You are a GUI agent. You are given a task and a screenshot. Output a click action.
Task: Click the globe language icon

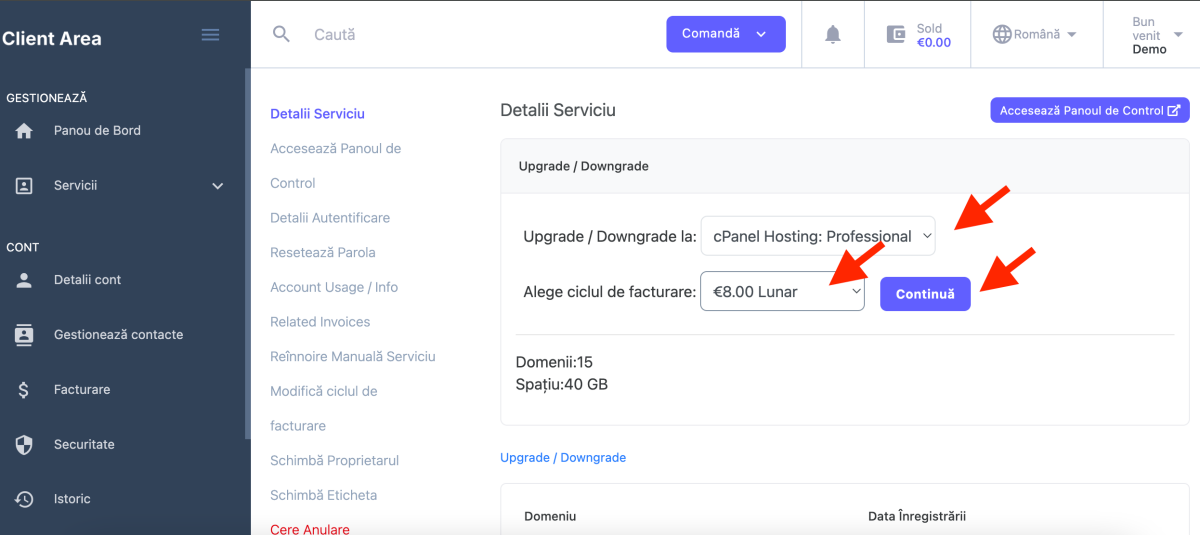(x=1001, y=34)
